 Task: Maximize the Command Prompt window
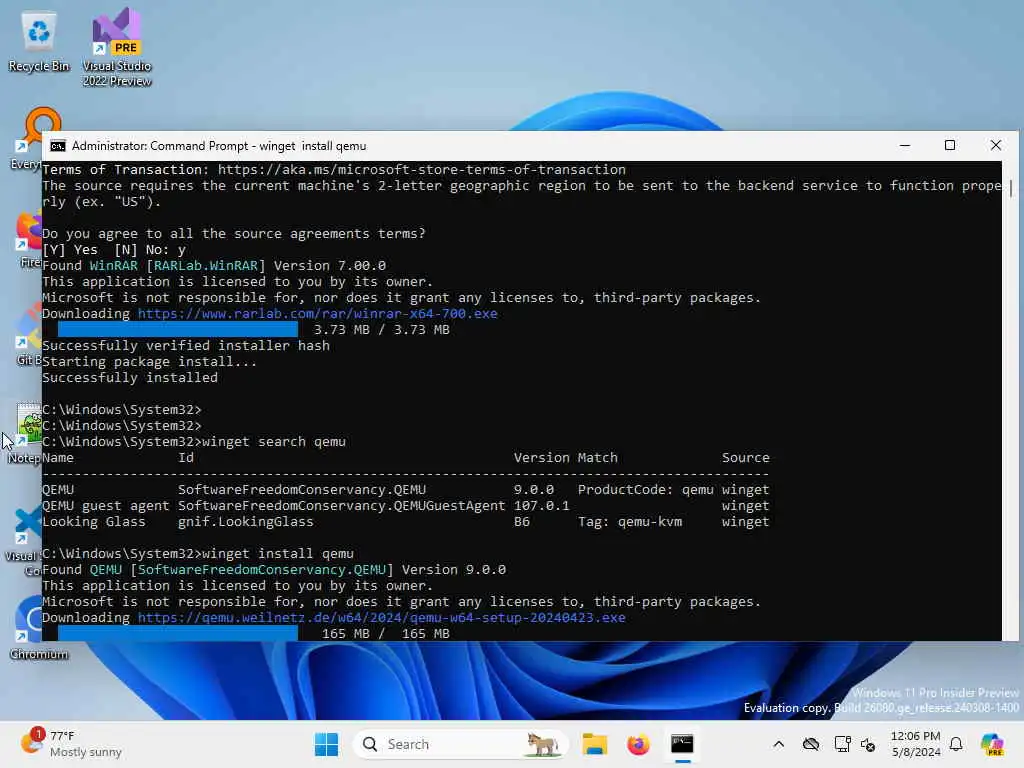tap(950, 146)
